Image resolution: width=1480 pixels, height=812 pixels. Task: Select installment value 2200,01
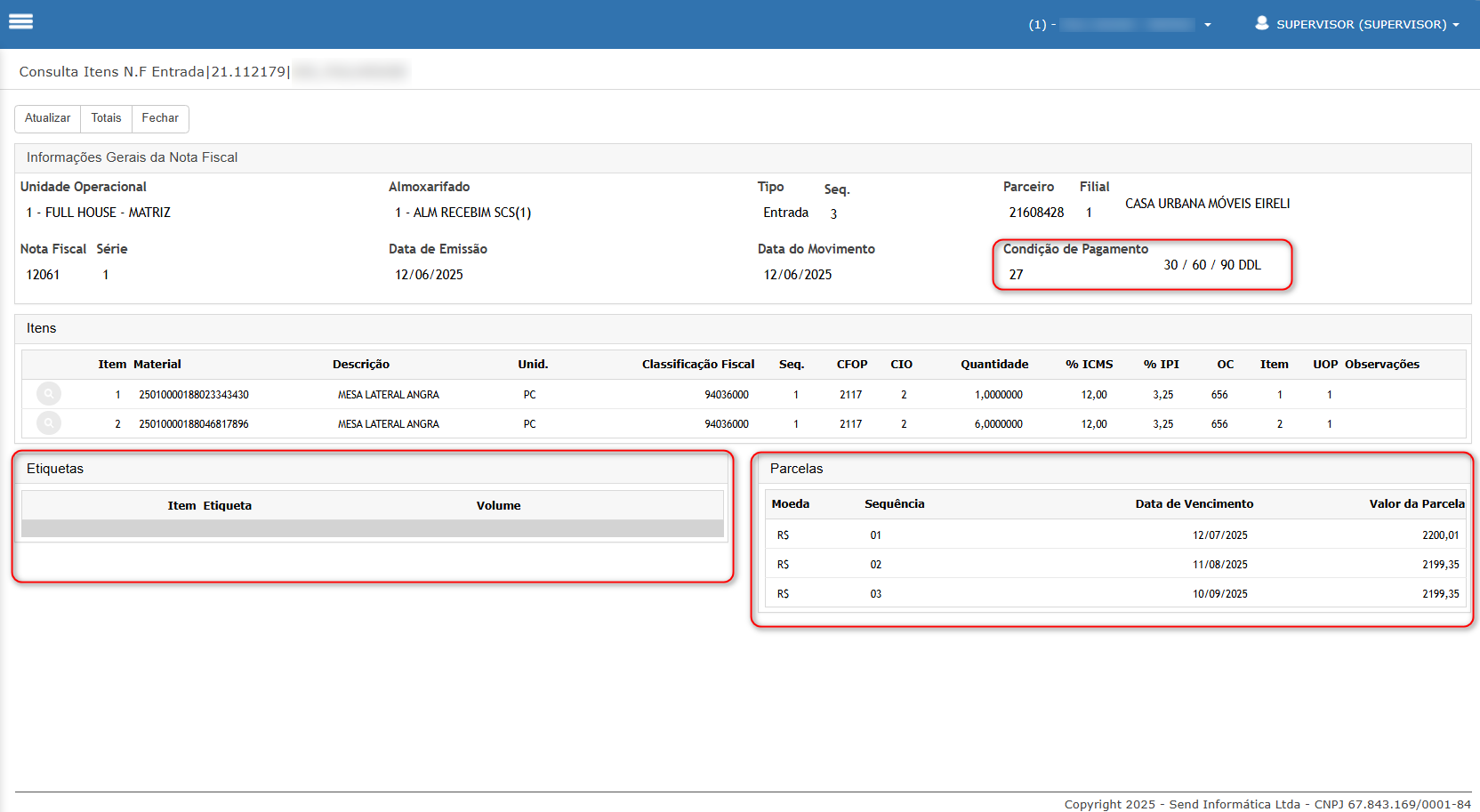point(1441,535)
